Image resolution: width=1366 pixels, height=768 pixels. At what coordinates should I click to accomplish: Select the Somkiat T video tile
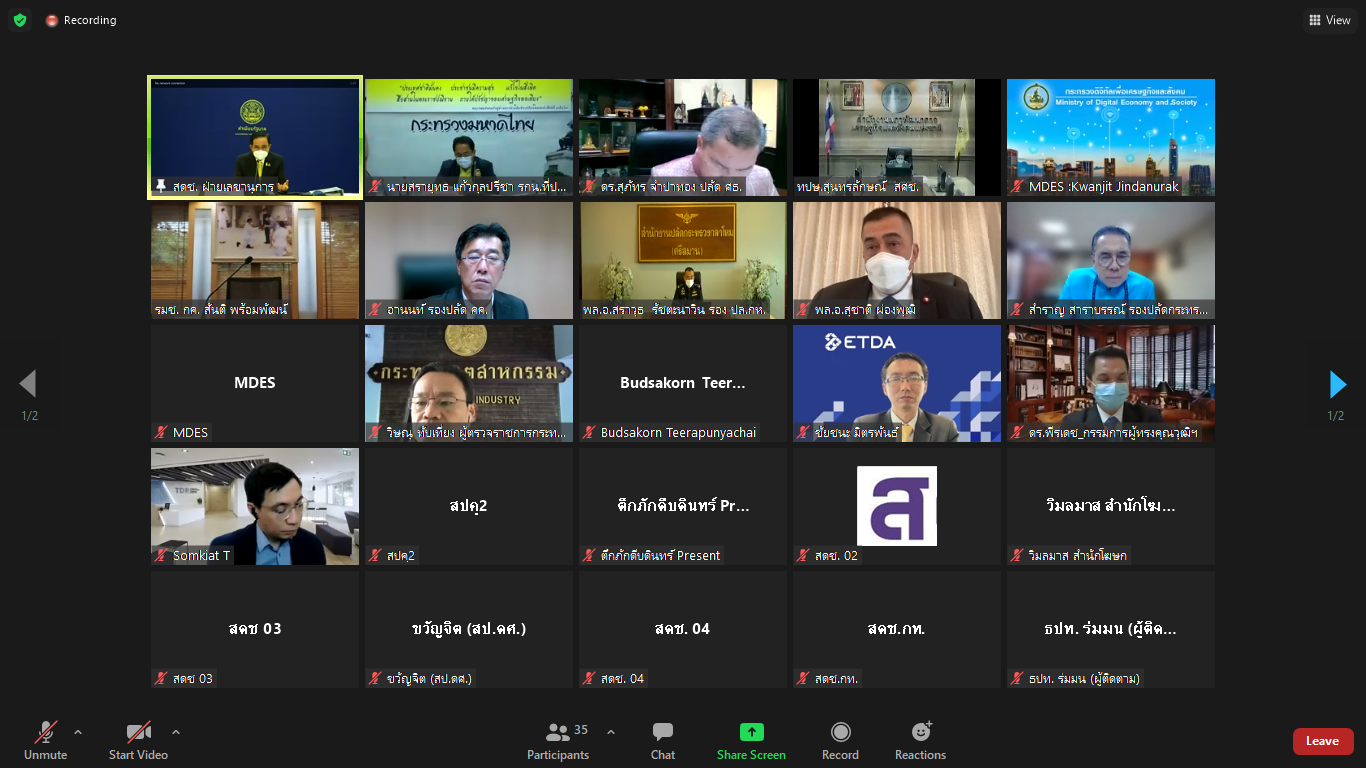coord(254,506)
